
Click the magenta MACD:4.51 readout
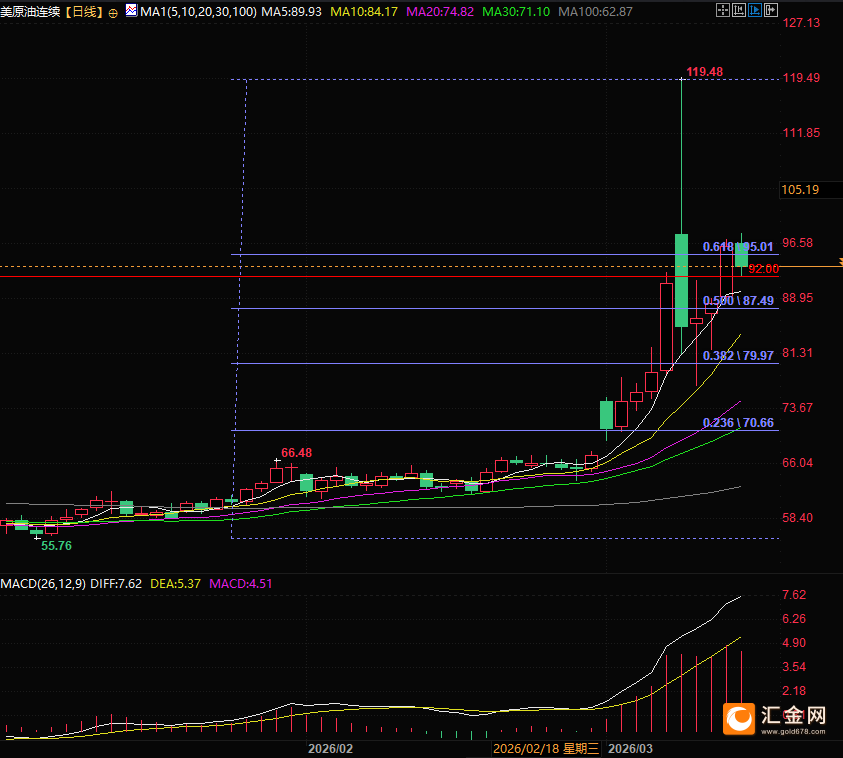(x=241, y=584)
